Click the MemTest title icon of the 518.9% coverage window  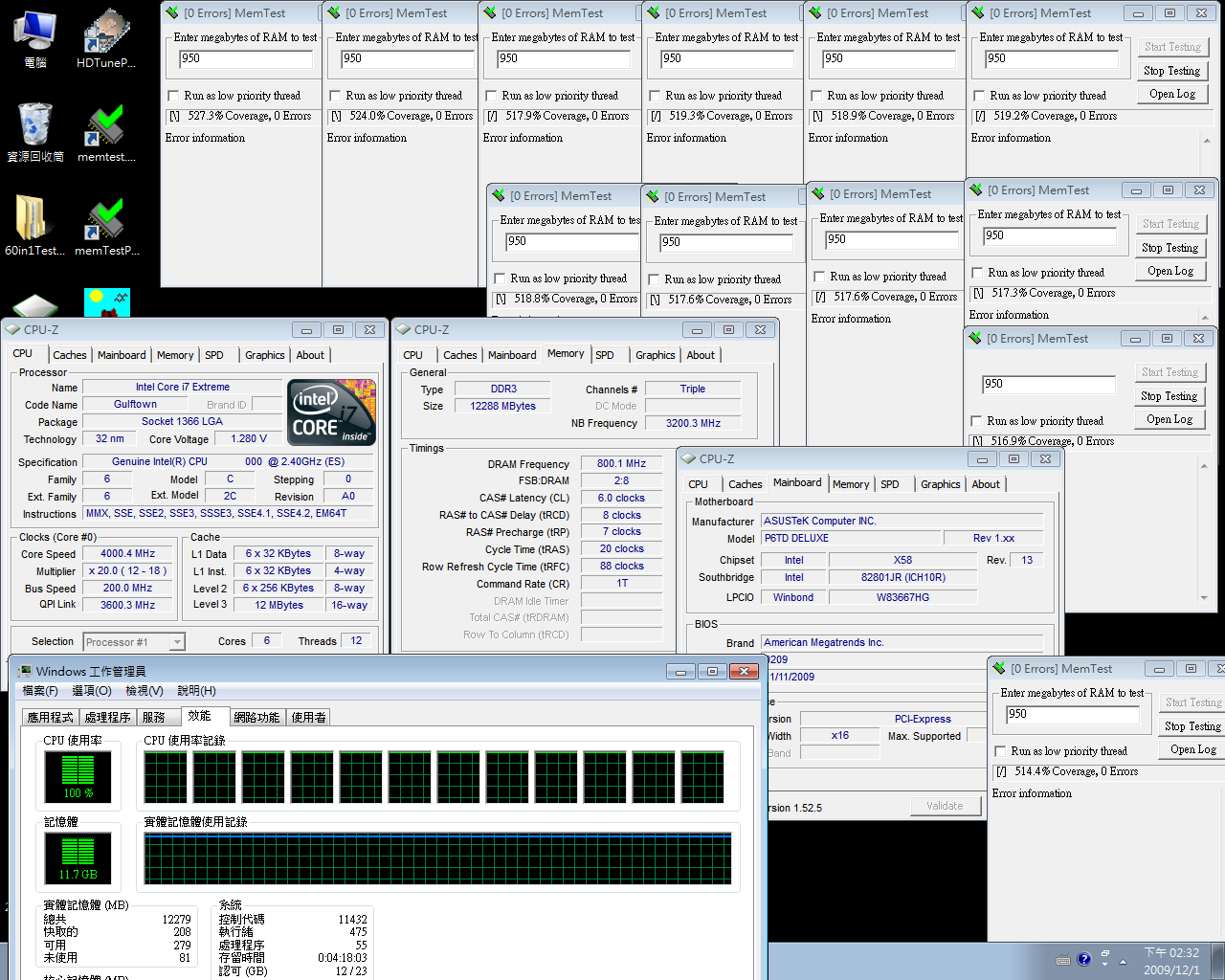point(815,12)
